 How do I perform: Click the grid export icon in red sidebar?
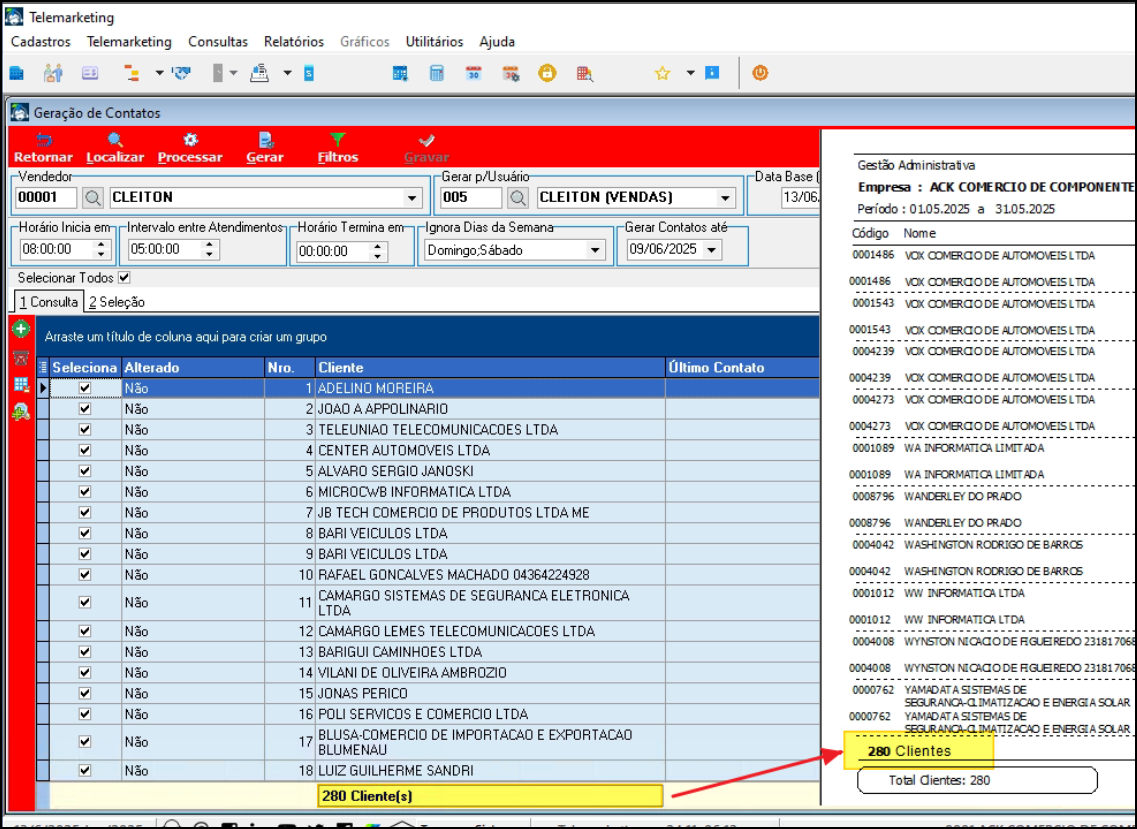point(21,384)
